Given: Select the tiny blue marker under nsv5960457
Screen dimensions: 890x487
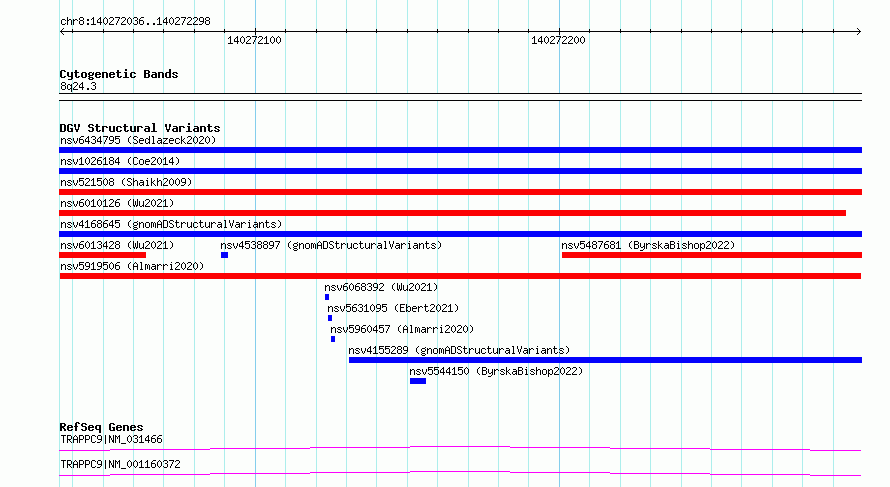Looking at the screenshot, I should (x=333, y=339).
